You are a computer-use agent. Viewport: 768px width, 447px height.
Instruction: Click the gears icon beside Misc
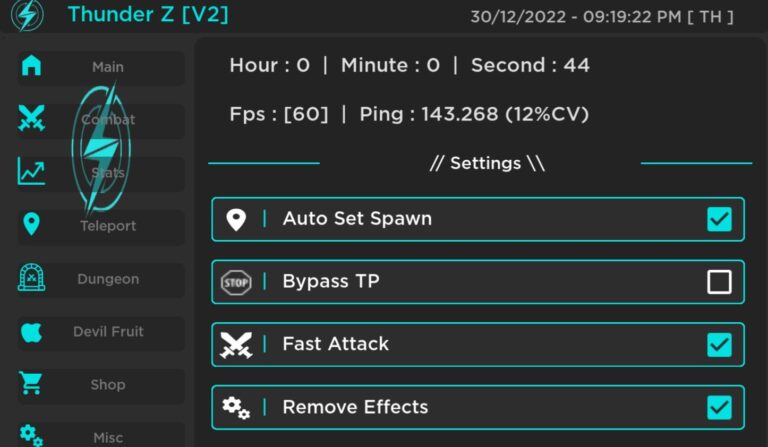[32, 434]
